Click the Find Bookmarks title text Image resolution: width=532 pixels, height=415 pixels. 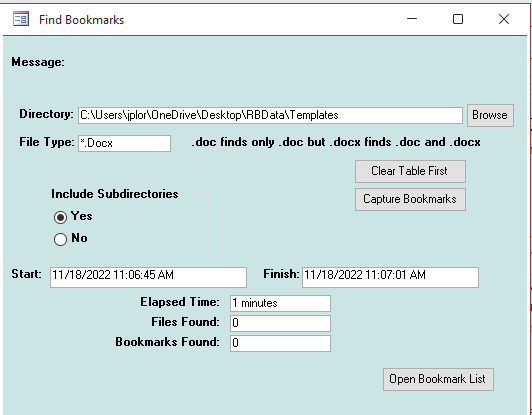click(x=81, y=20)
